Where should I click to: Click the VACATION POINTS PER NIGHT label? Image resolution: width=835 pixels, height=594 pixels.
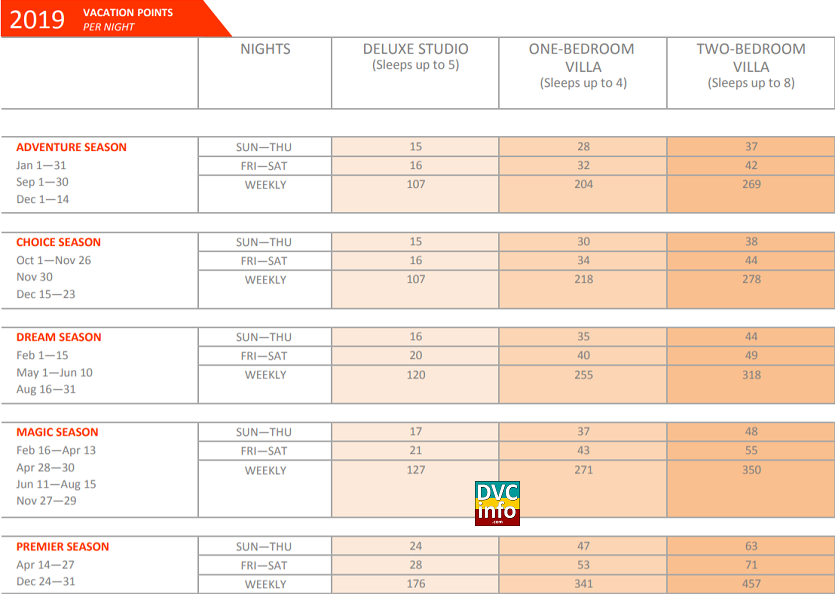pos(130,17)
